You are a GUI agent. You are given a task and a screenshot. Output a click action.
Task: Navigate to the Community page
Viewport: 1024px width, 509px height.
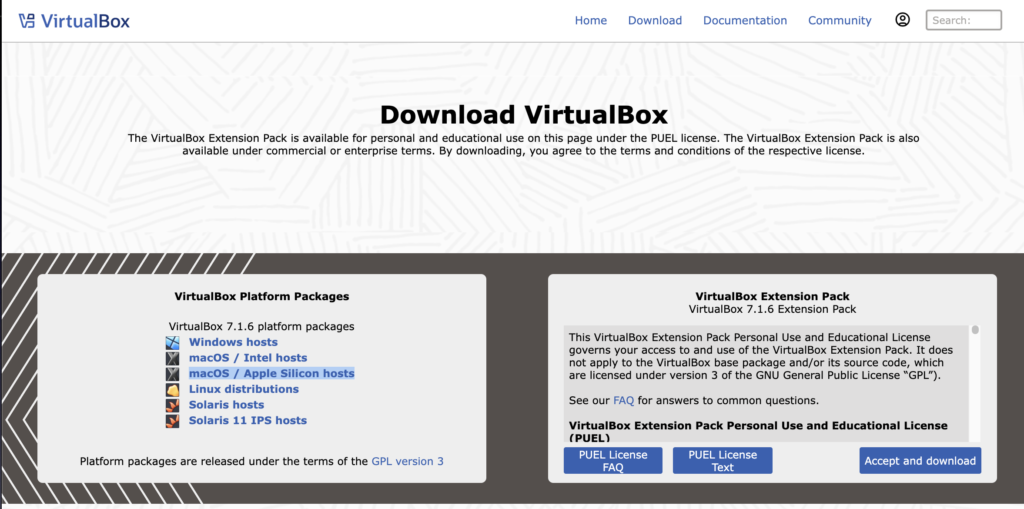click(839, 21)
